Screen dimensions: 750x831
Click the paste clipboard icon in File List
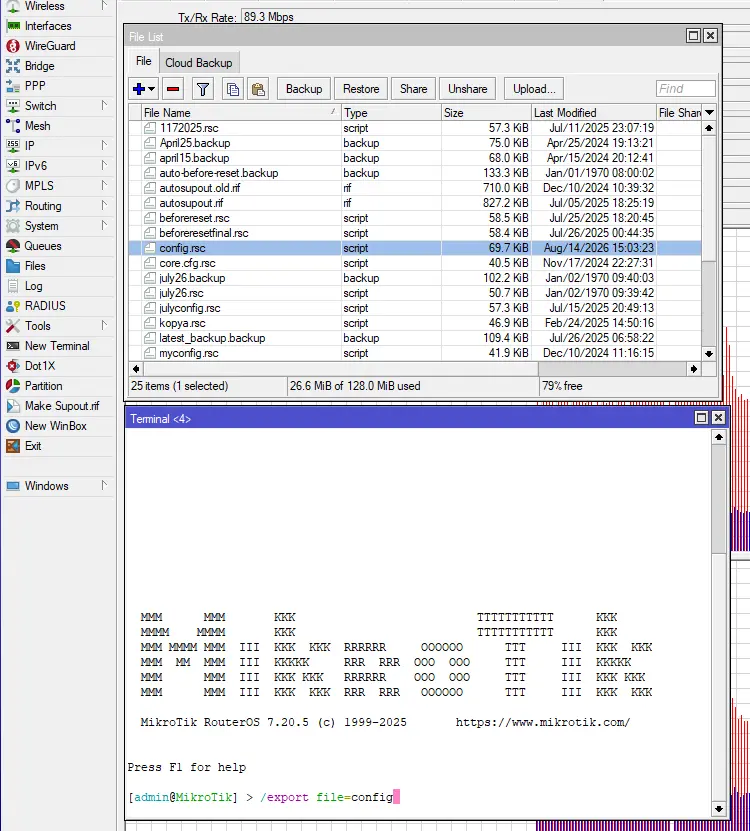coord(258,89)
